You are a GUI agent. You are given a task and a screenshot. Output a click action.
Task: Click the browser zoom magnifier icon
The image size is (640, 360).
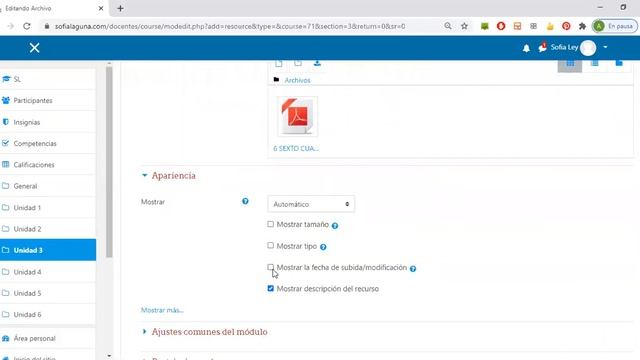point(448,26)
